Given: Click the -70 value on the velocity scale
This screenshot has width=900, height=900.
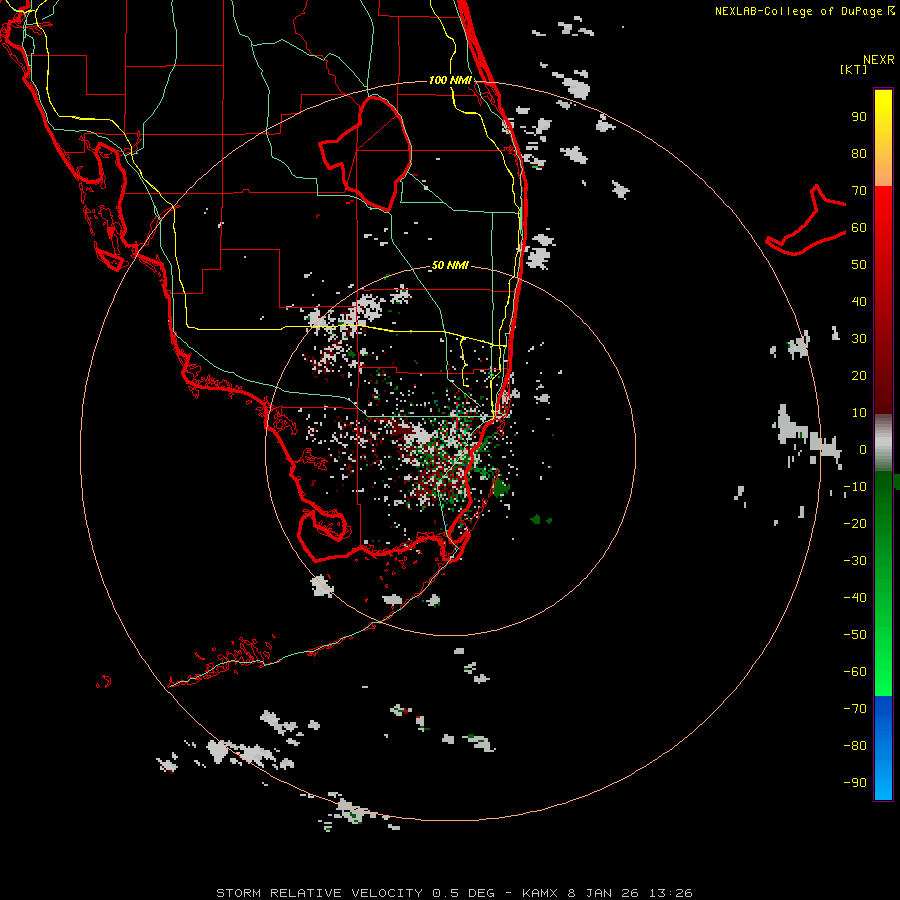Looking at the screenshot, I should tap(855, 709).
